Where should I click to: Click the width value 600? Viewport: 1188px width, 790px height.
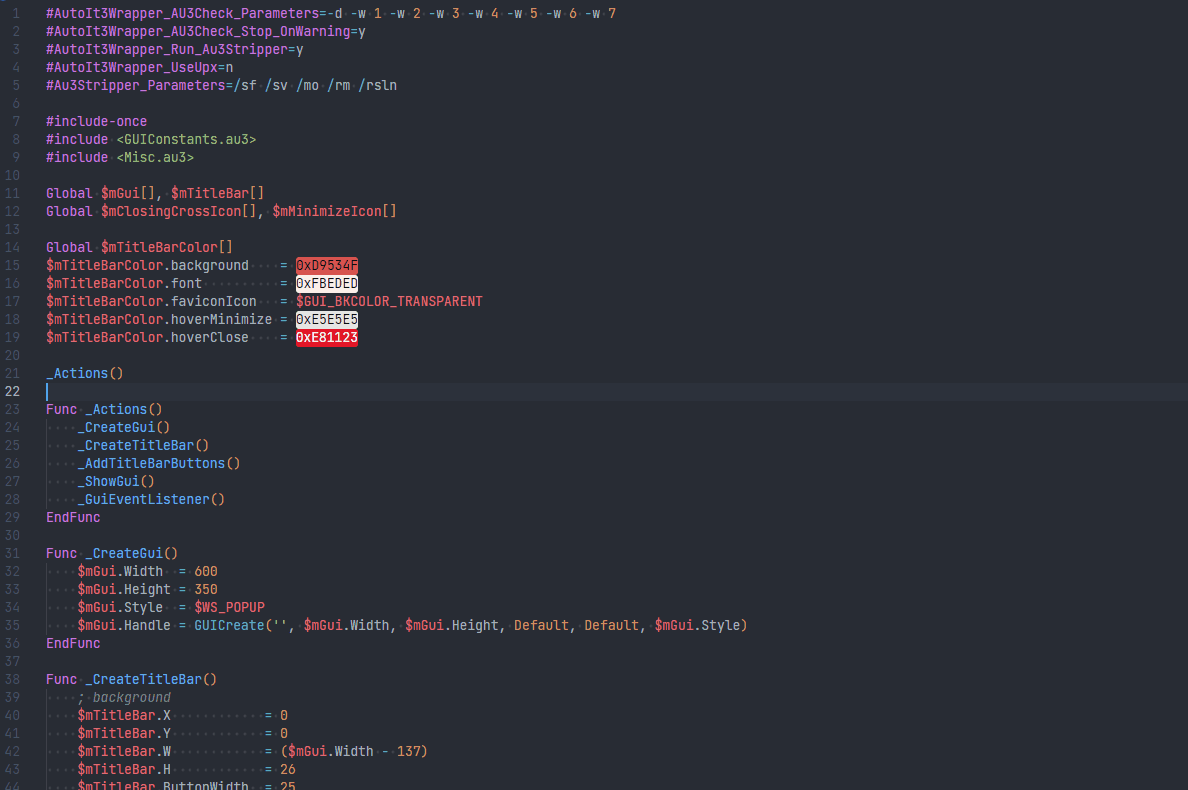click(x=206, y=571)
